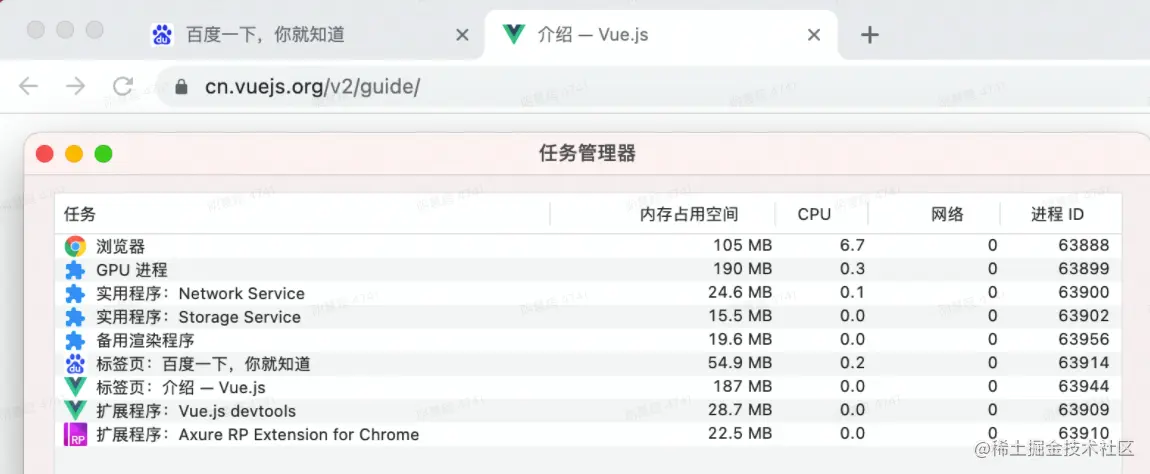The height and width of the screenshot is (474, 1150).
Task: Click the Axure RP extension icon
Action: click(x=75, y=435)
